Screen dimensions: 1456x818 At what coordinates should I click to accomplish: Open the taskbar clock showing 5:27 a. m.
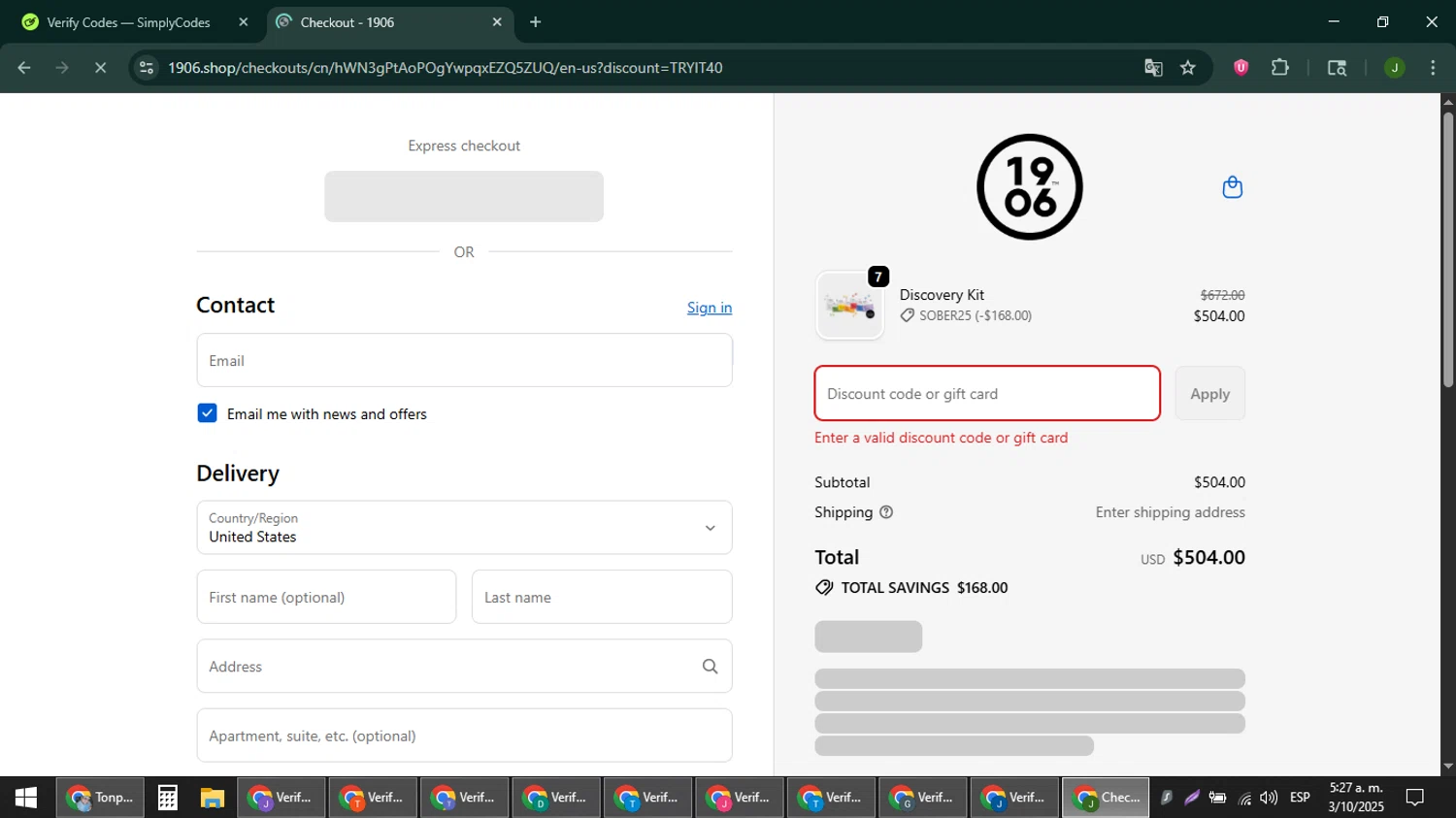(x=1356, y=798)
